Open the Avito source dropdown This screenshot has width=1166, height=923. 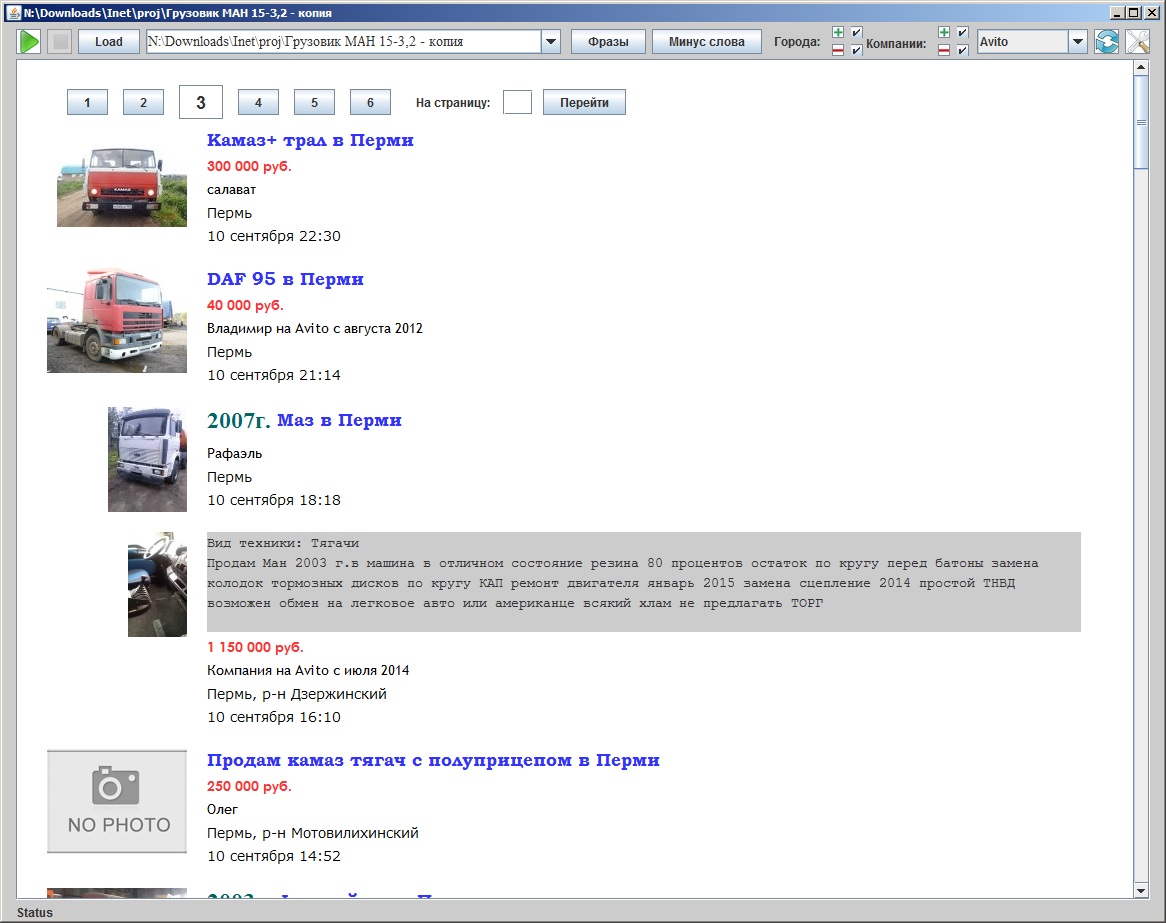1078,42
